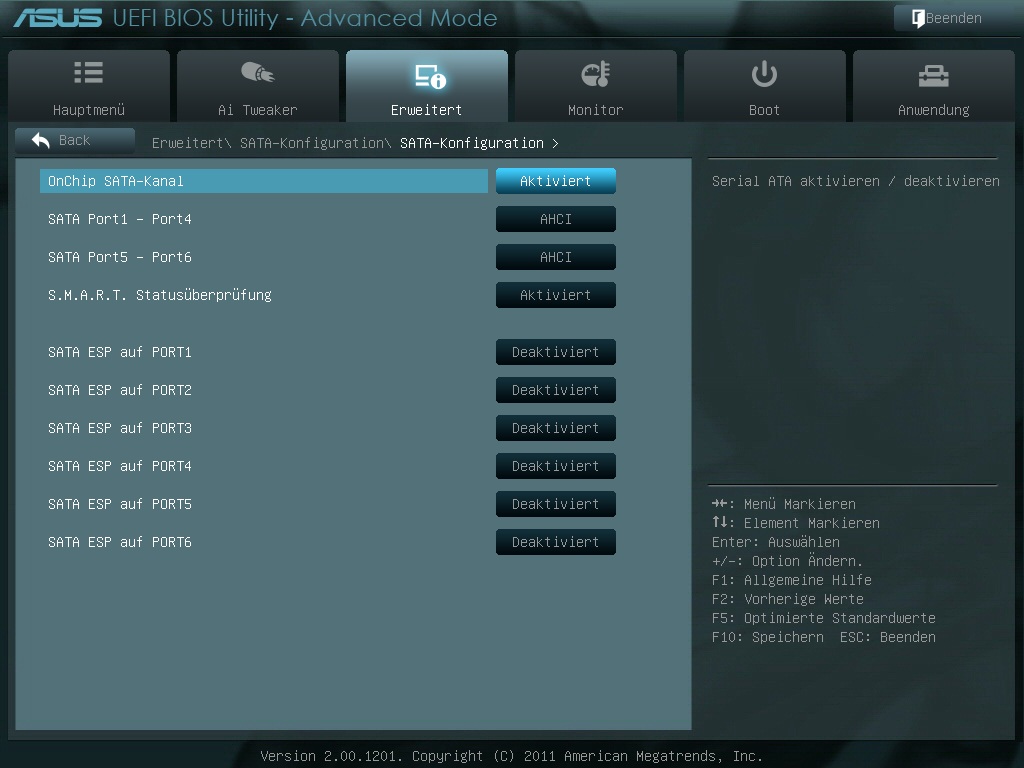Select the S.M.A.R.T. Statusüberprüfung label
The height and width of the screenshot is (768, 1024).
pyautogui.click(x=159, y=295)
